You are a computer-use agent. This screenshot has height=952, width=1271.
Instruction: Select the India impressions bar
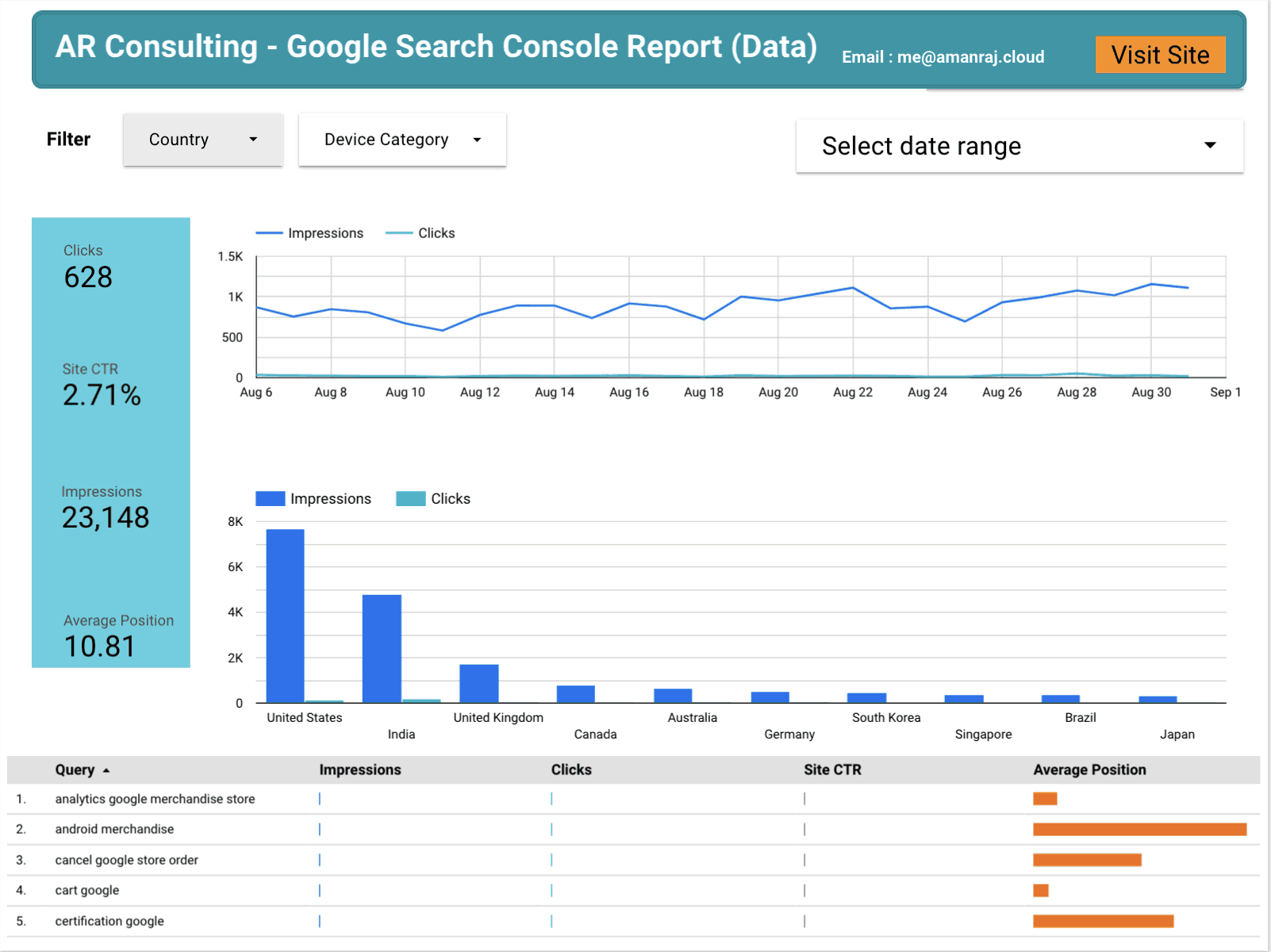[382, 647]
